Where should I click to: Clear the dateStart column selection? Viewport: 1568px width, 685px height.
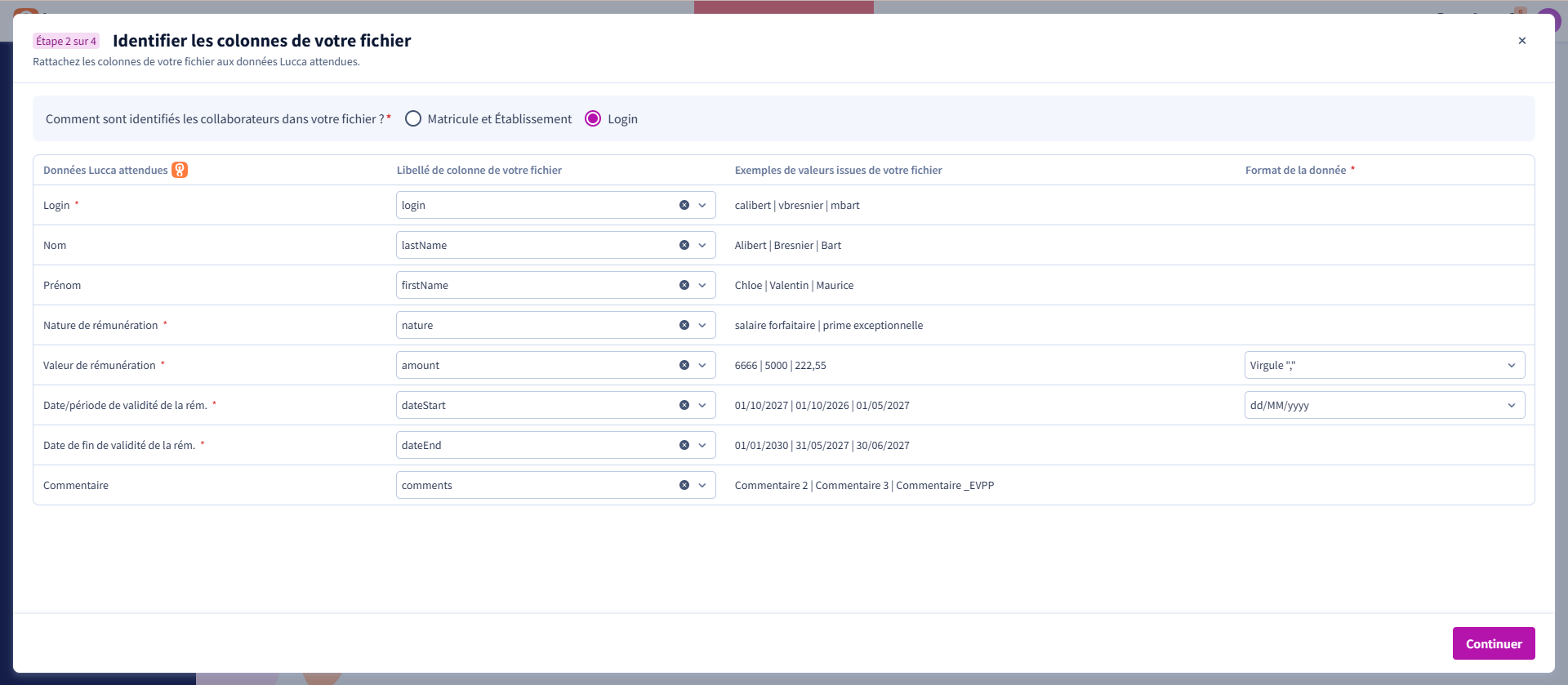pyautogui.click(x=684, y=405)
